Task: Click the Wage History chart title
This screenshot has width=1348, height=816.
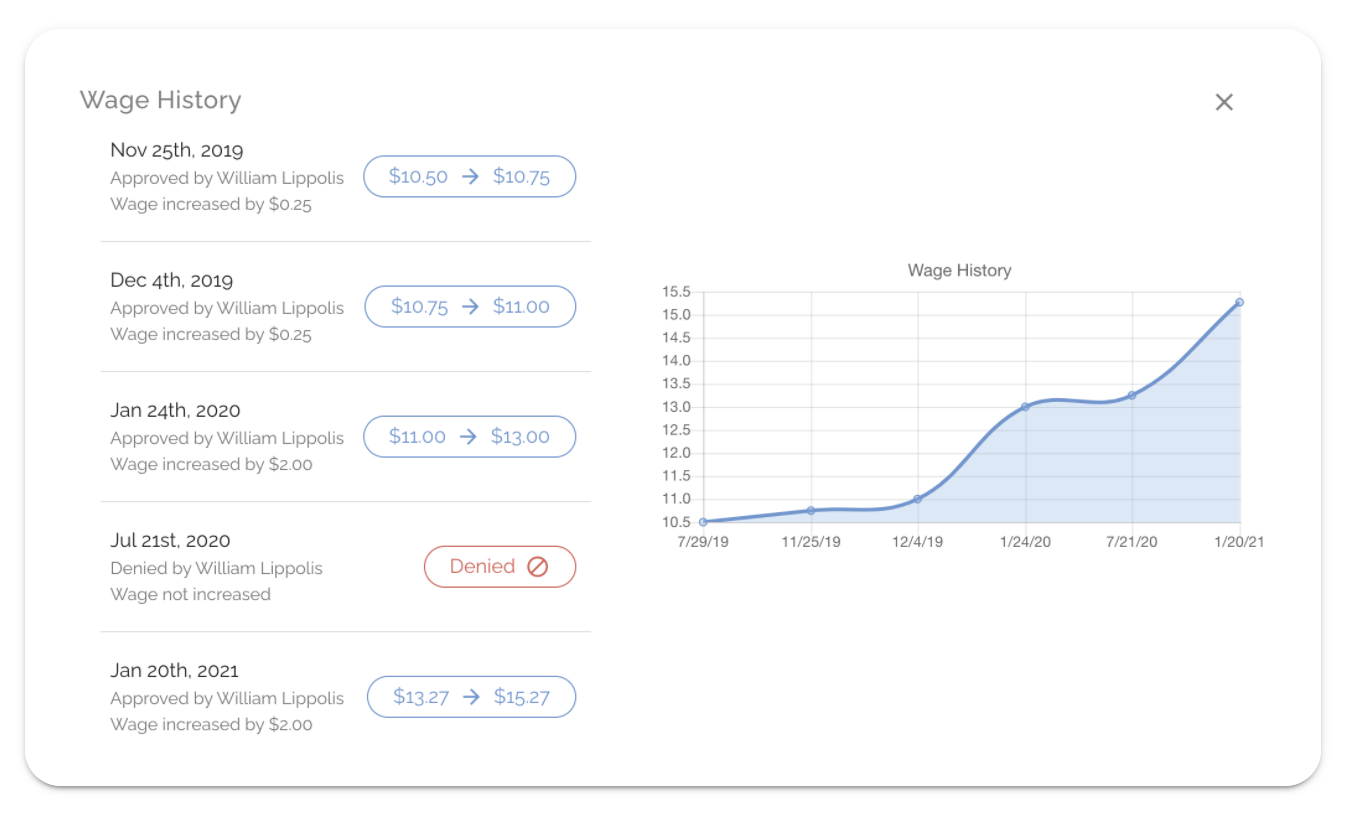Action: (960, 270)
